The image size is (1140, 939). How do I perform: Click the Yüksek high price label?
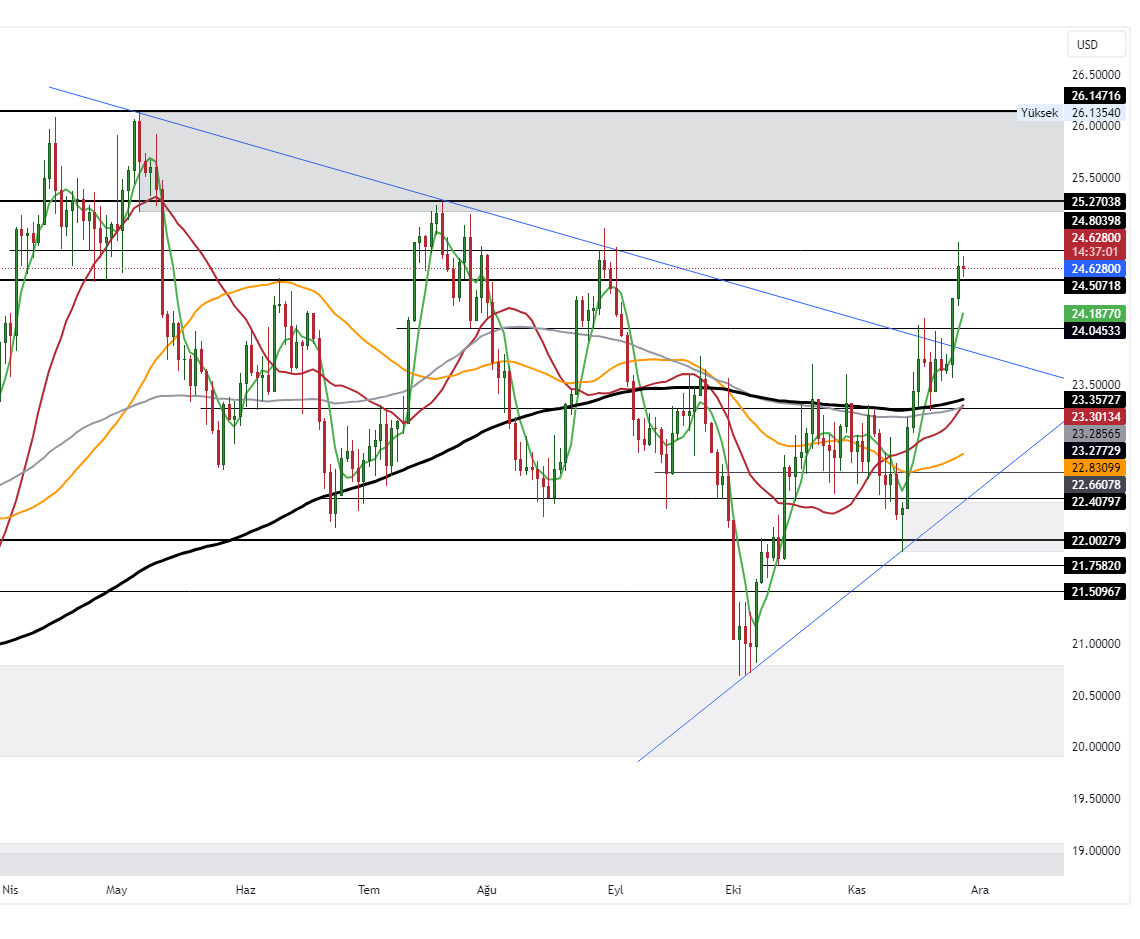coord(1038,113)
